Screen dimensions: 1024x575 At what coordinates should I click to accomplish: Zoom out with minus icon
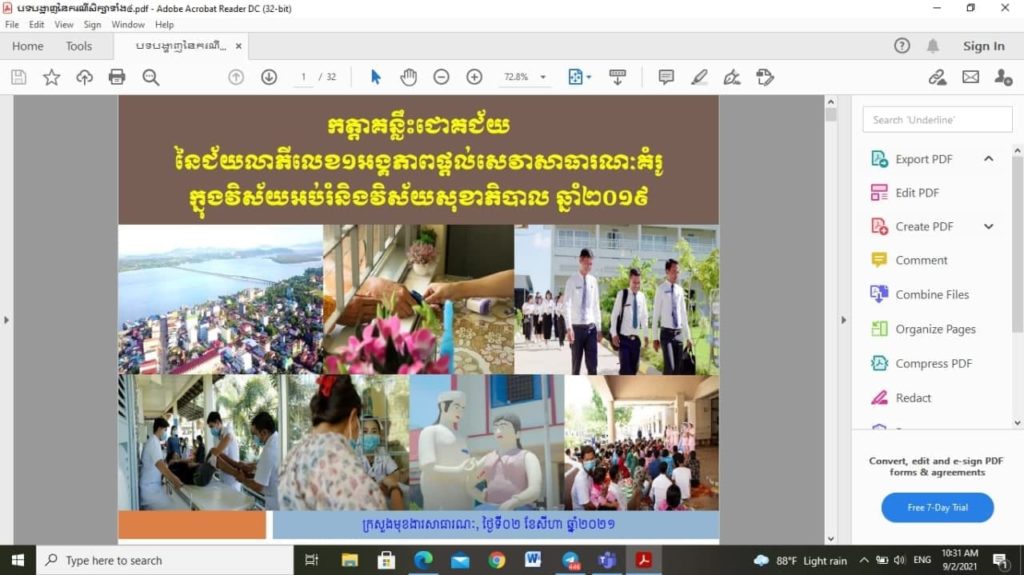point(441,77)
